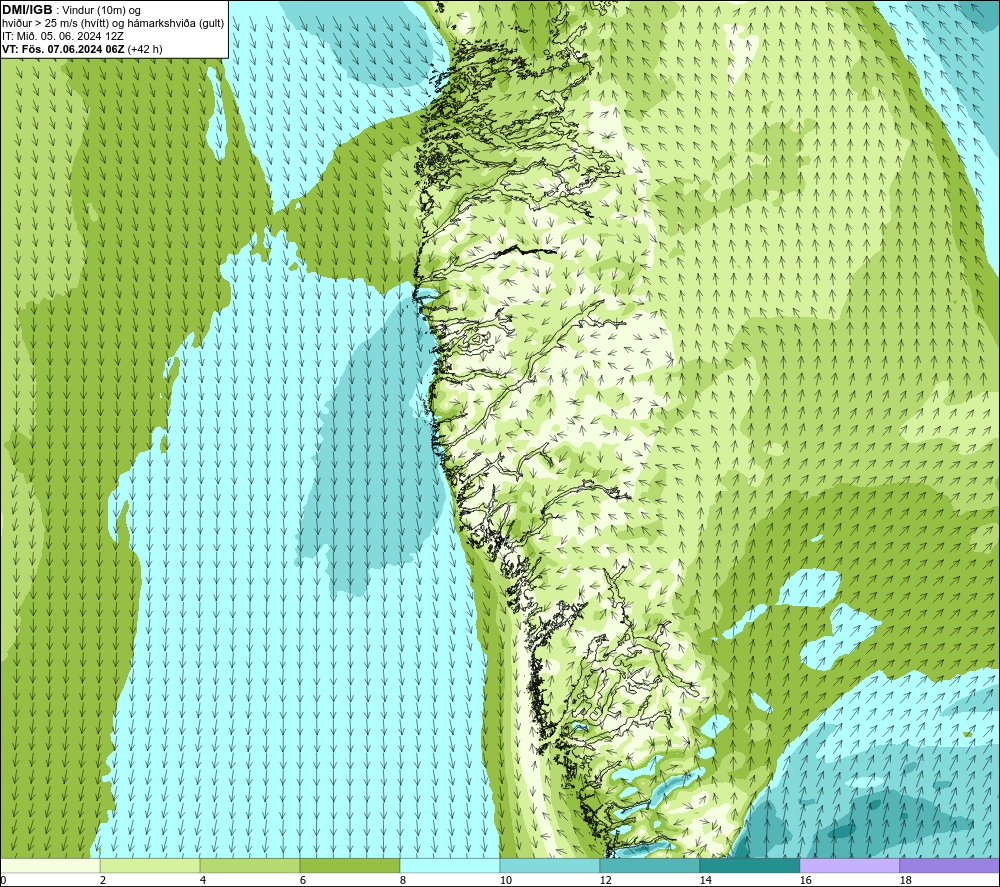This screenshot has height=887, width=1000.
Task: Click the light teal 10–12 m/s legend swatch
Action: click(x=550, y=865)
